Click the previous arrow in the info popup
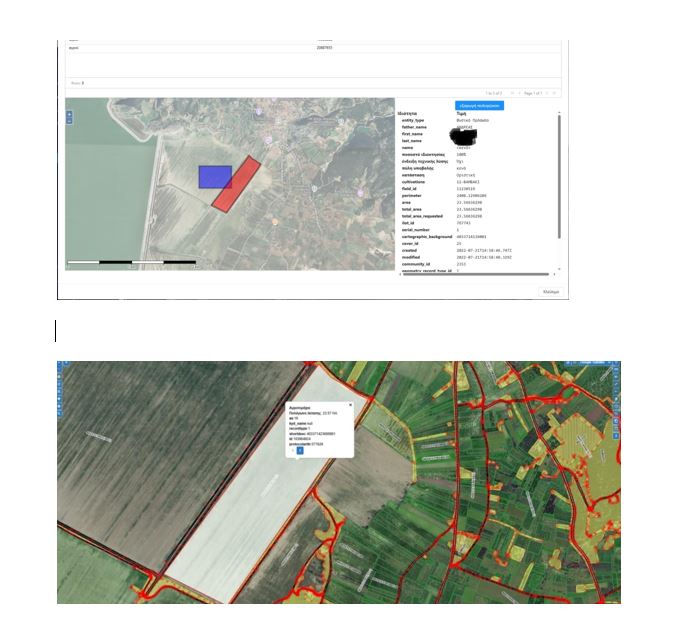 pos(292,450)
